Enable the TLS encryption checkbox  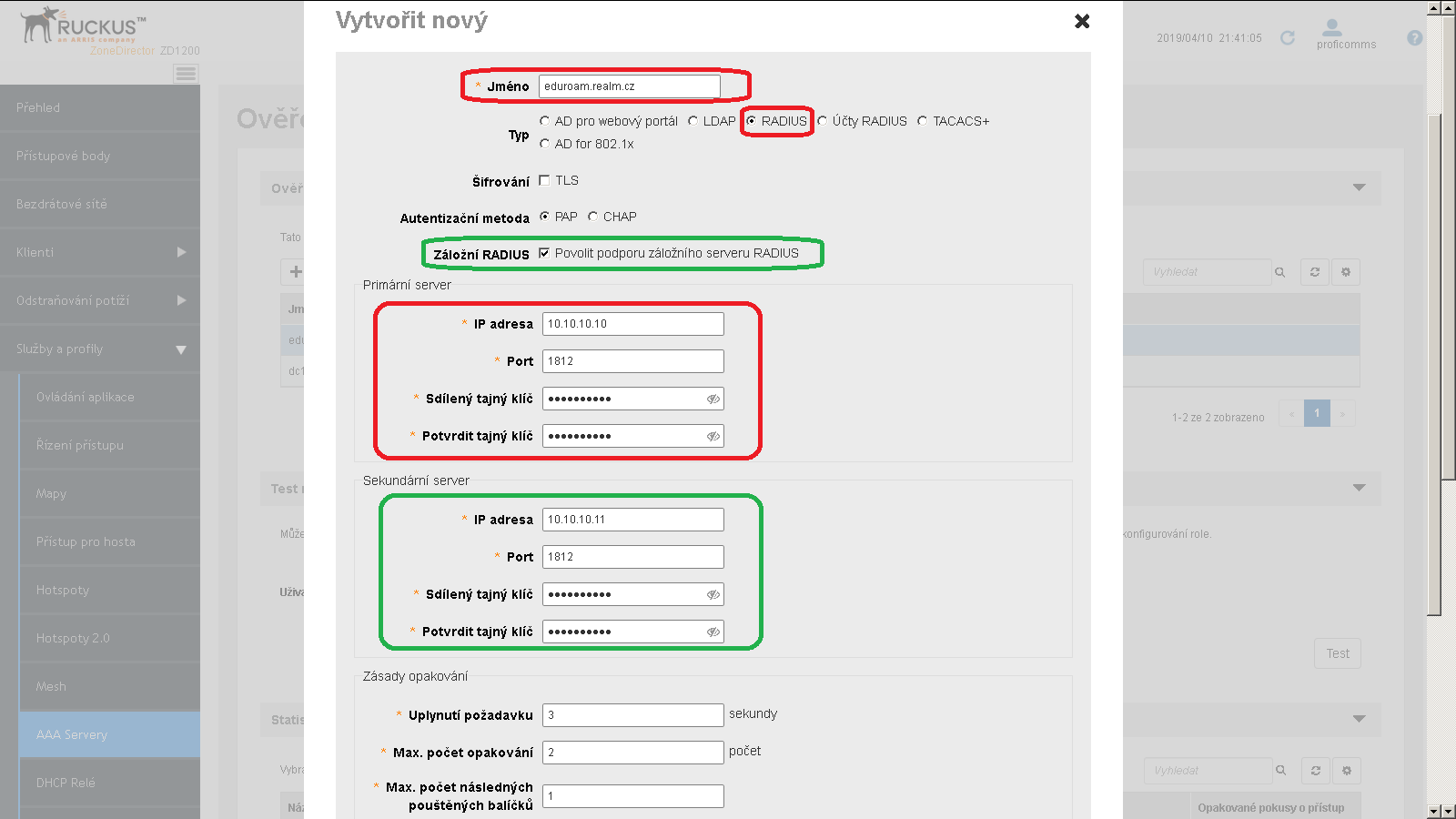tap(544, 180)
